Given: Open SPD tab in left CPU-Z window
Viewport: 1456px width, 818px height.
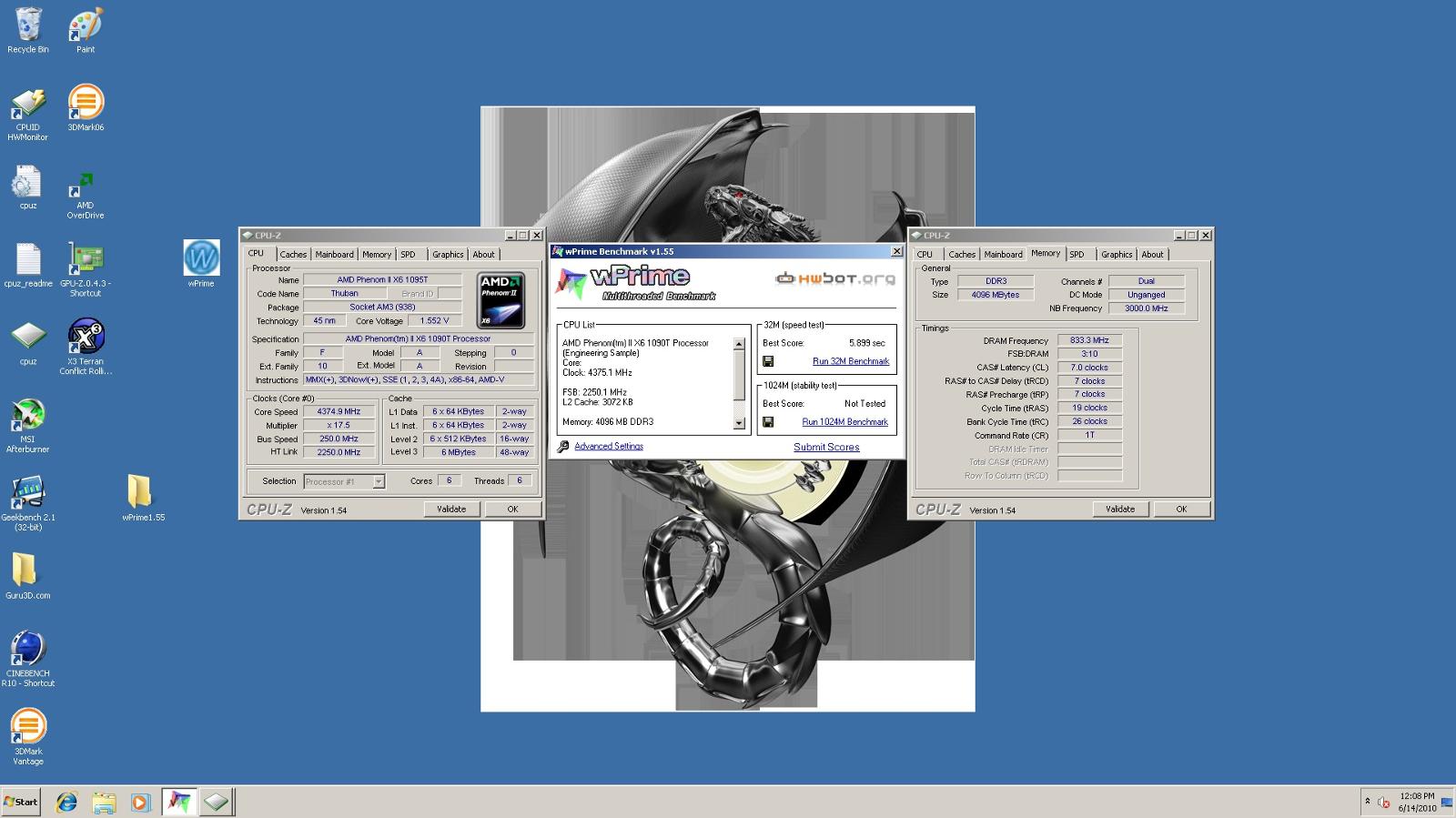Looking at the screenshot, I should [x=409, y=255].
